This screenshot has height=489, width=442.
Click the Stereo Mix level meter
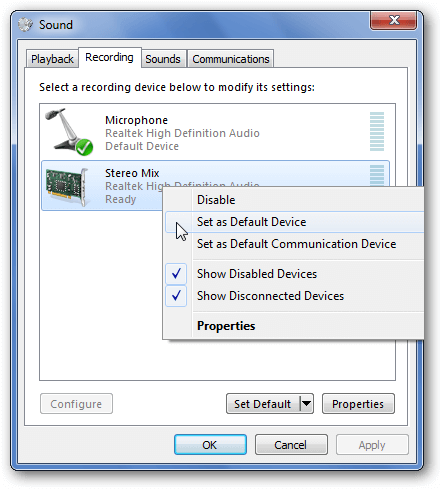tap(377, 175)
